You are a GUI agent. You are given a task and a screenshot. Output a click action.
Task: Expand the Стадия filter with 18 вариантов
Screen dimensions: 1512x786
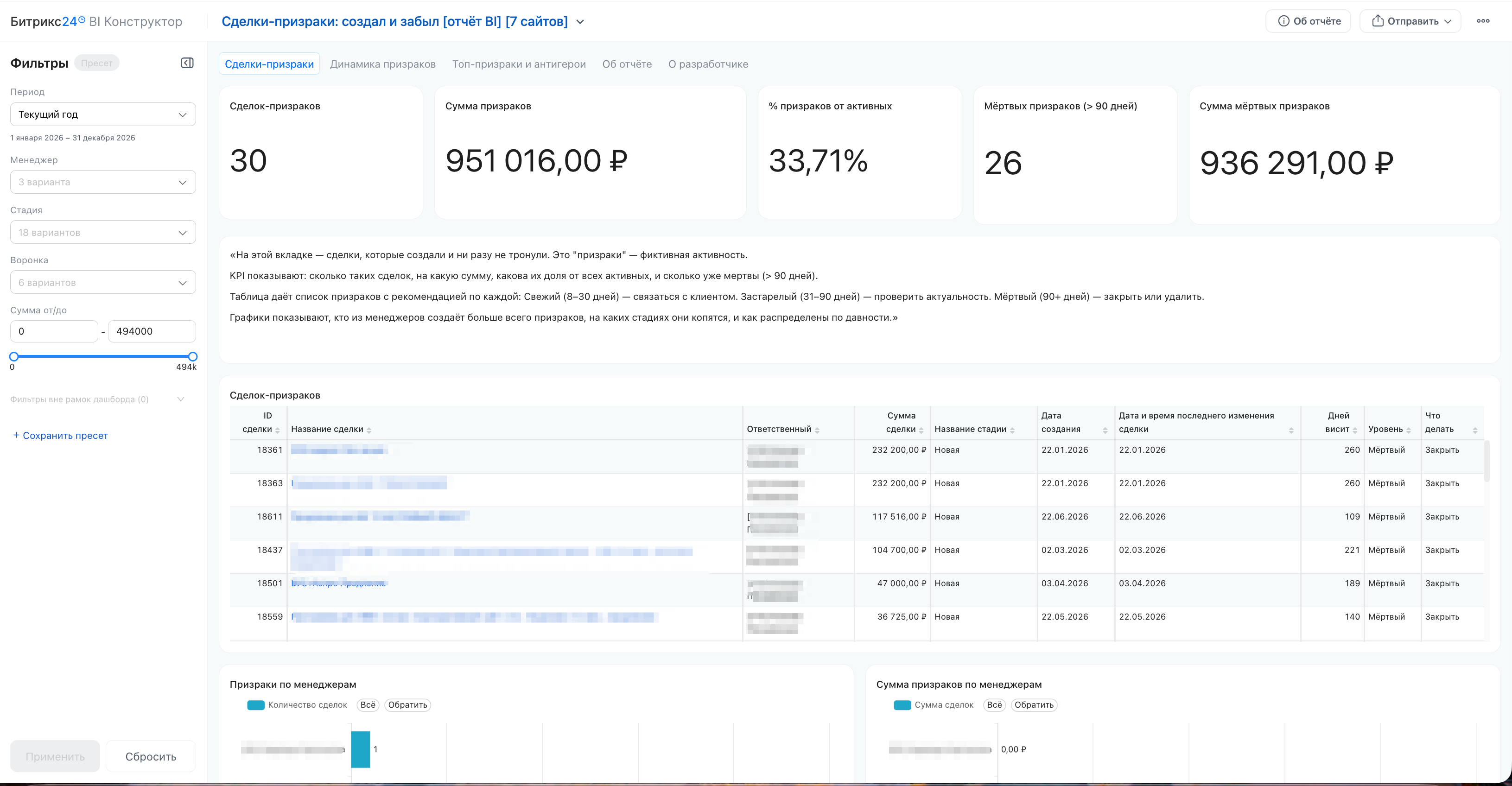(x=103, y=233)
